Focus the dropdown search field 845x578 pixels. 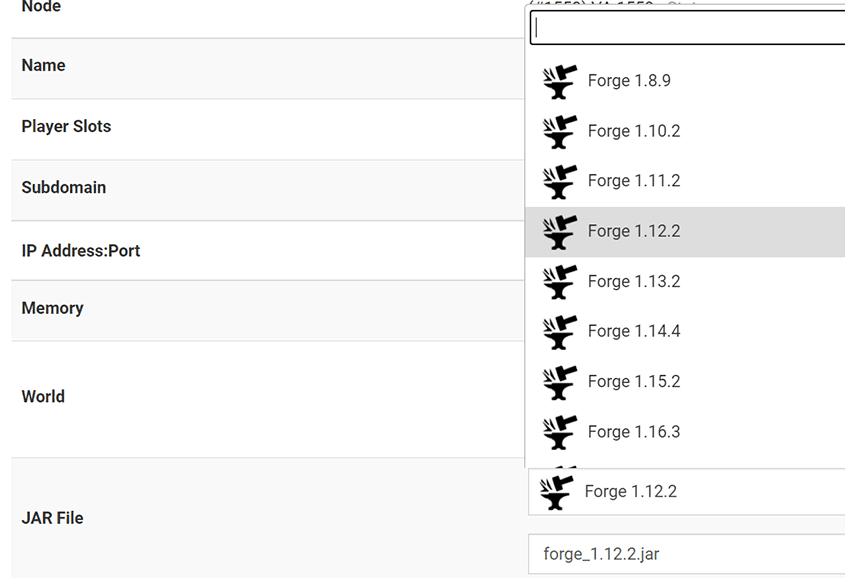pyautogui.click(x=688, y=28)
